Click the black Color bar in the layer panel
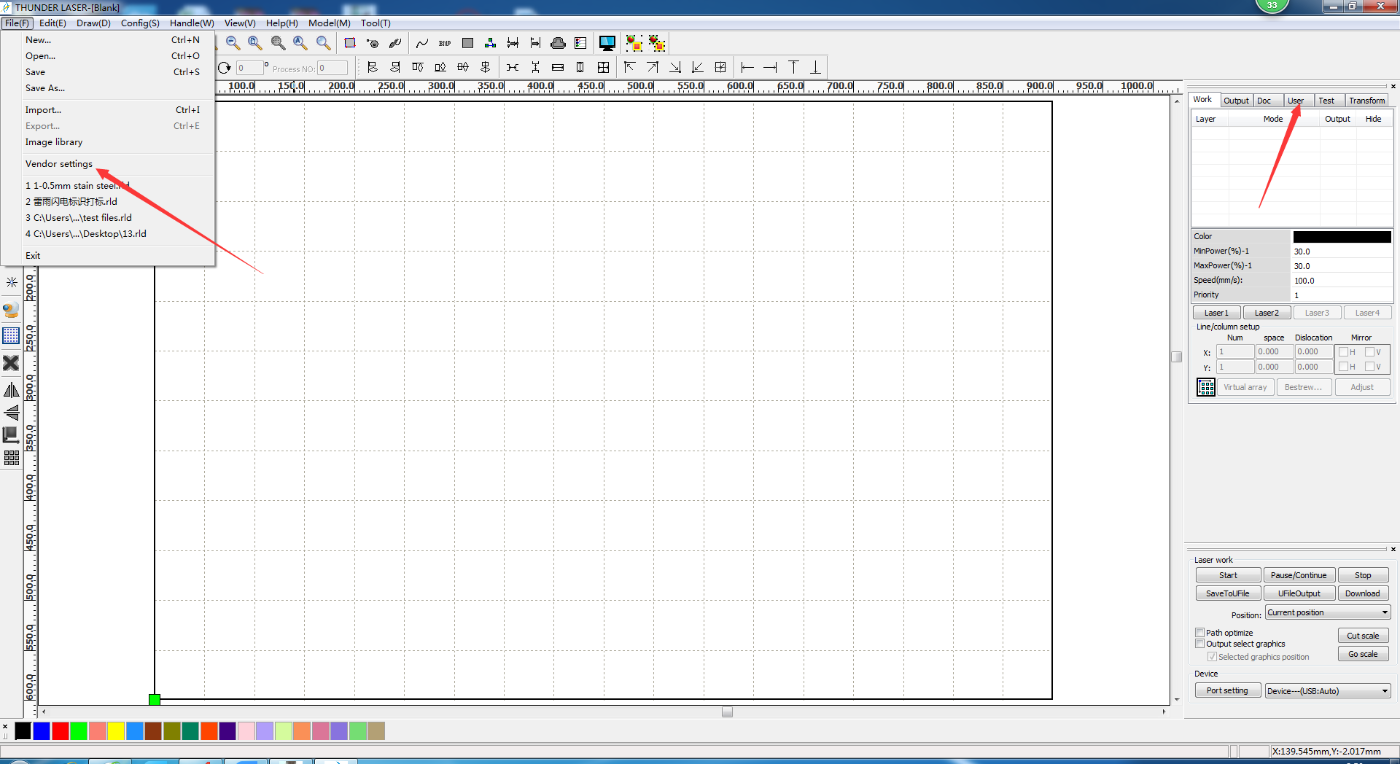 pyautogui.click(x=1341, y=237)
